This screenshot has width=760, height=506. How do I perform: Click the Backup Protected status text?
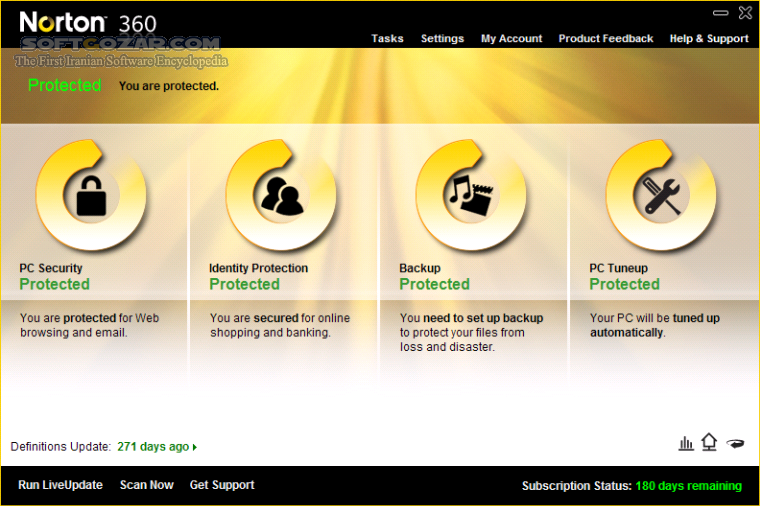[434, 284]
